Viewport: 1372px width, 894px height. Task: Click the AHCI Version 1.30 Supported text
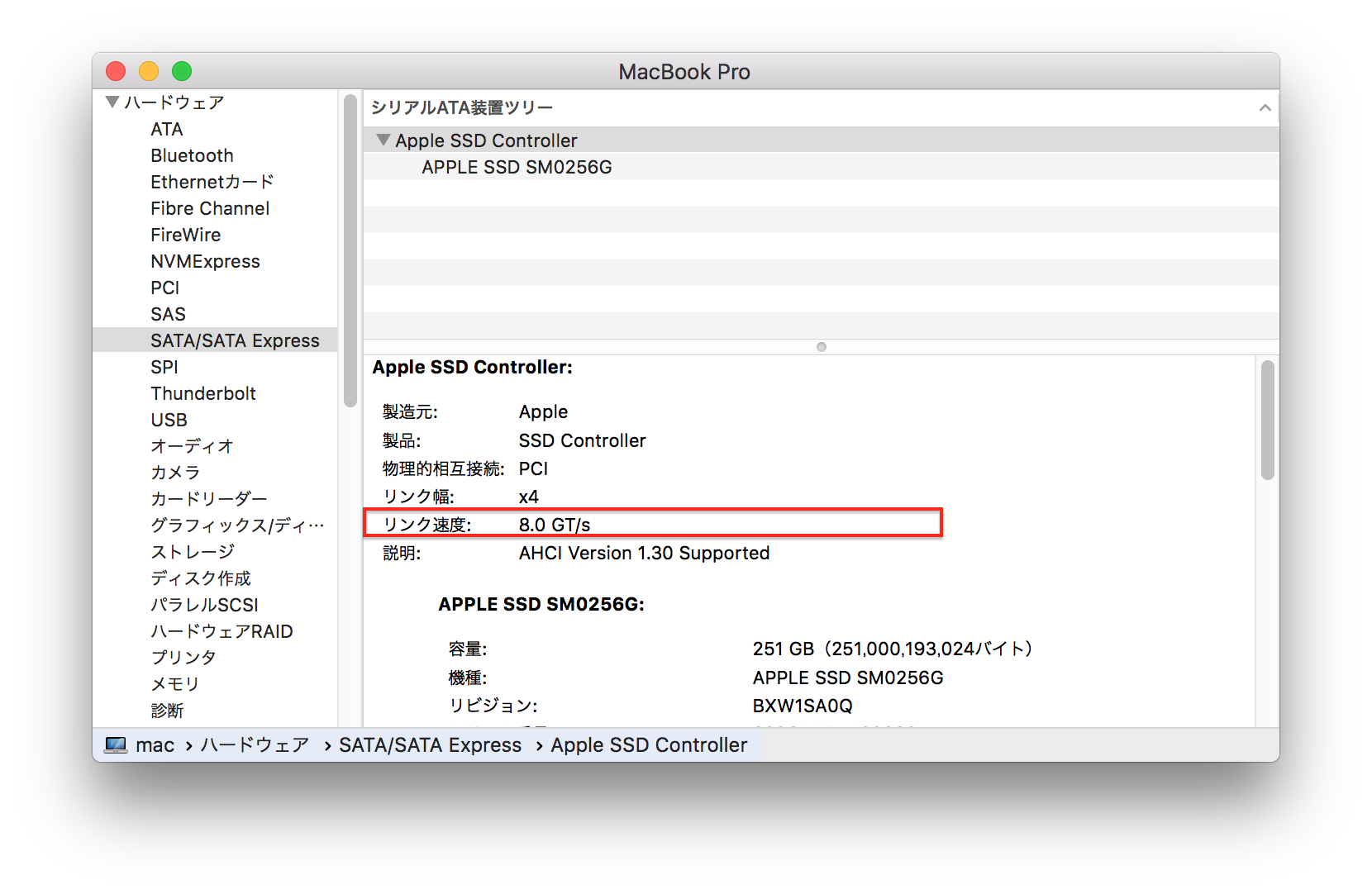tap(644, 553)
